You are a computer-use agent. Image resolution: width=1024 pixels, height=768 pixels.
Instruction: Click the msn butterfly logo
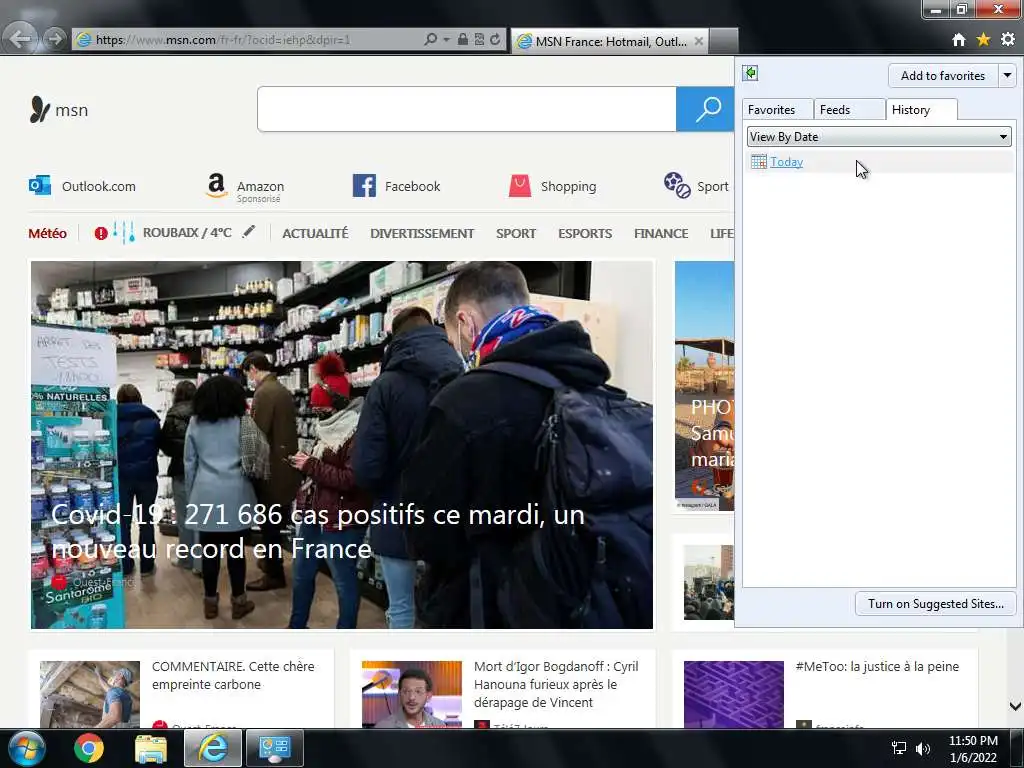click(59, 110)
